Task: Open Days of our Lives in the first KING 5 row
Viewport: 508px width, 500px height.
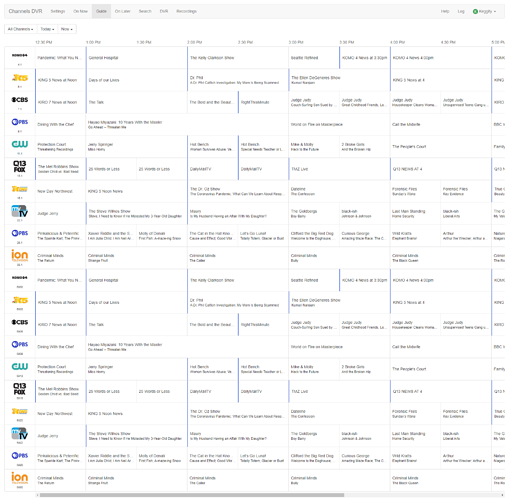Action: coord(137,80)
